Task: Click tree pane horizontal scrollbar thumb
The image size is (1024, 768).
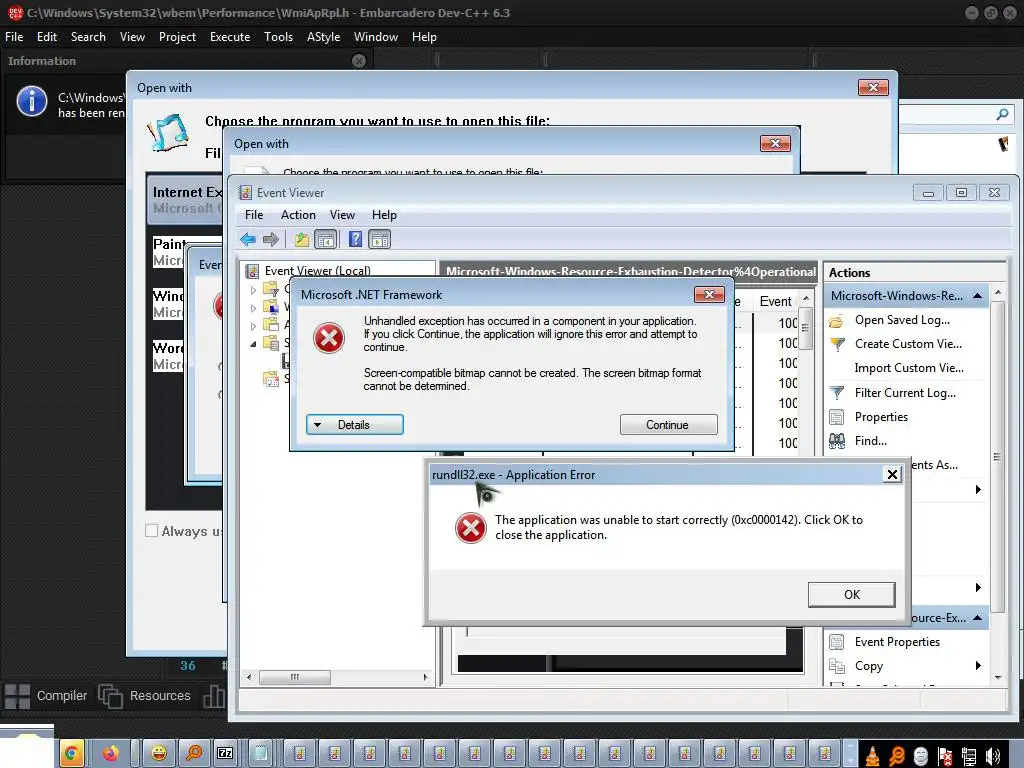Action: [295, 677]
